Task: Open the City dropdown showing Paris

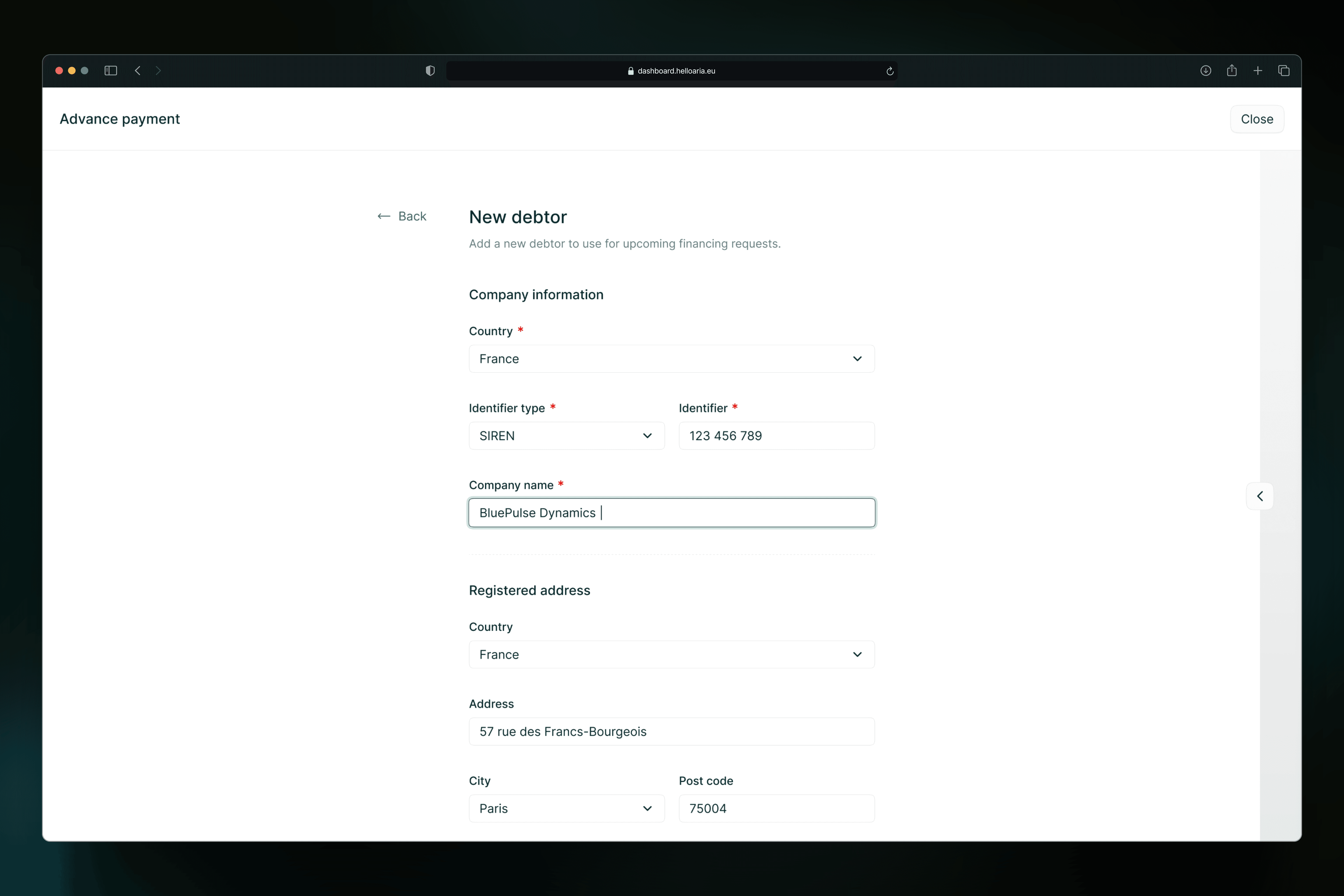Action: pyautogui.click(x=566, y=808)
